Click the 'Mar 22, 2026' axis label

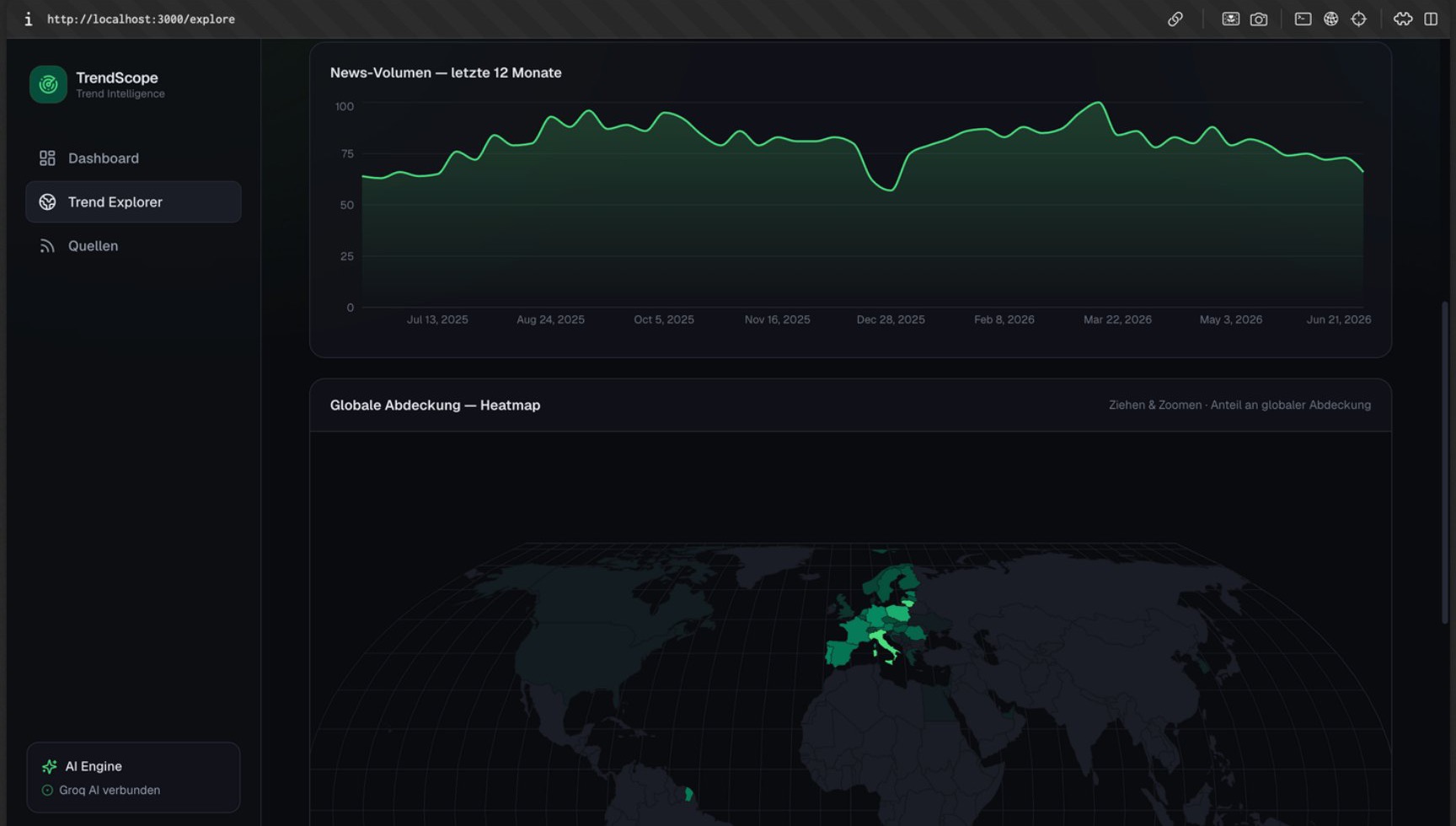(1117, 320)
